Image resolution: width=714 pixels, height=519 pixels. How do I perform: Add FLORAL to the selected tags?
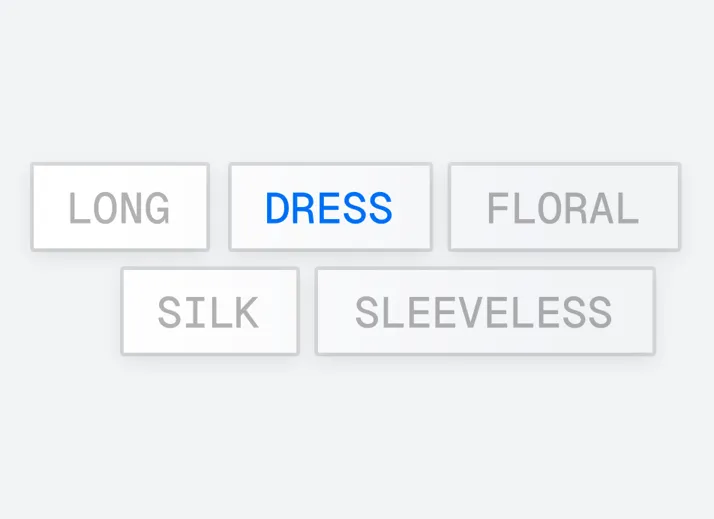point(564,207)
